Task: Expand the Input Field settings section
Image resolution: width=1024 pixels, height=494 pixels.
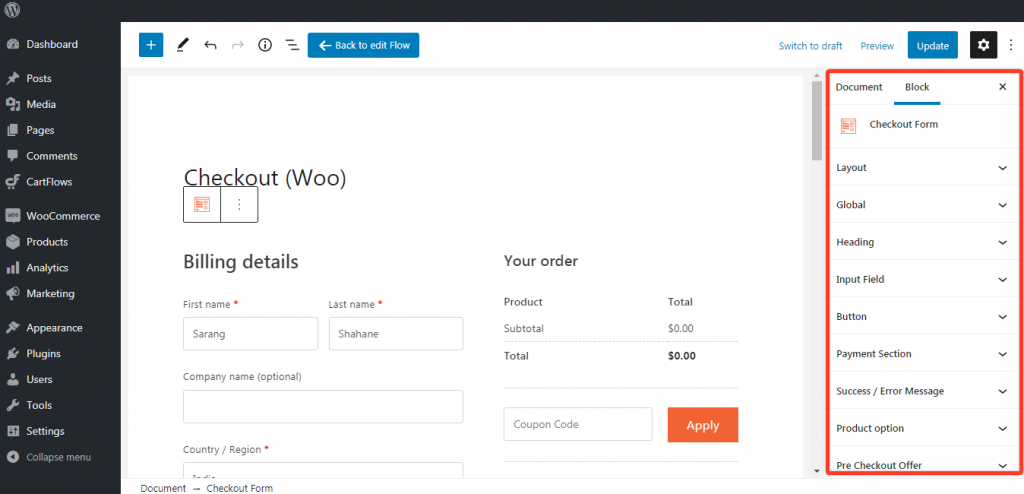Action: tap(920, 280)
